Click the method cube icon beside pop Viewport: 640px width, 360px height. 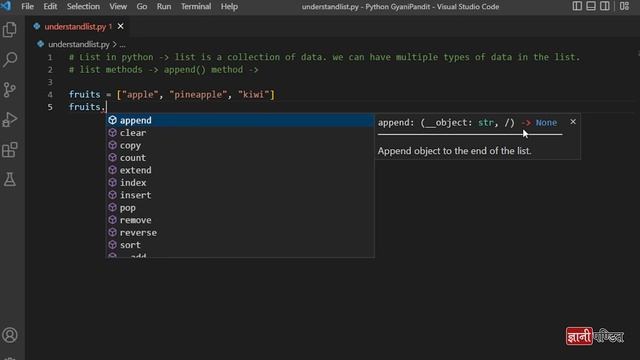click(x=113, y=207)
